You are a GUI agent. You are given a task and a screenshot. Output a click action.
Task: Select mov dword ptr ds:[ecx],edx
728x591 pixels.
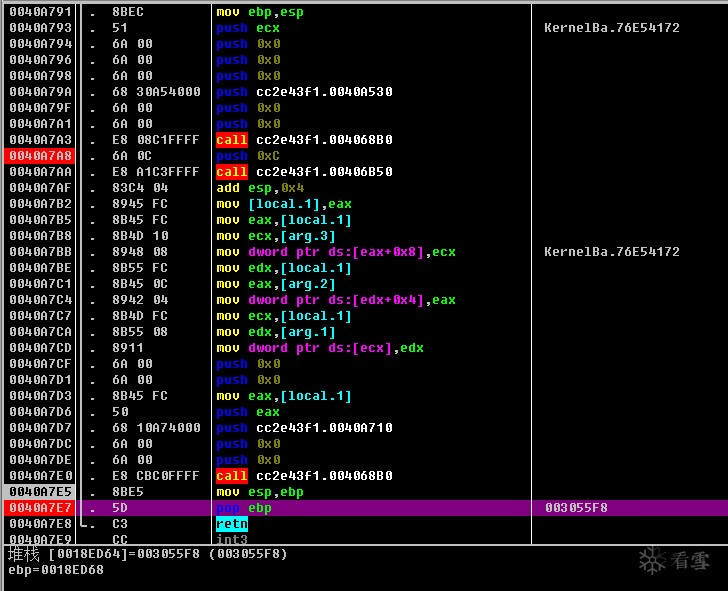(320, 348)
